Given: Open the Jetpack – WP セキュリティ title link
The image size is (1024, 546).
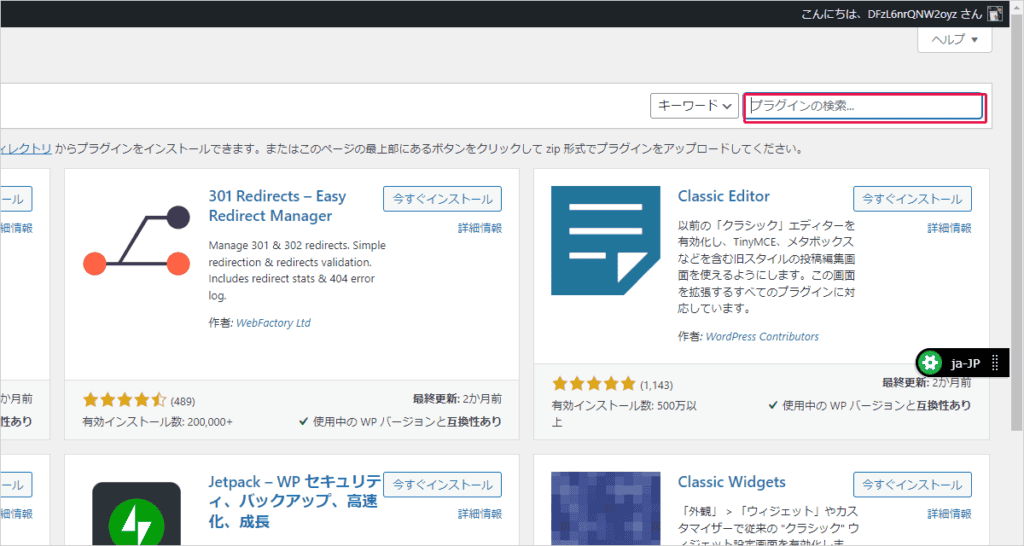Looking at the screenshot, I should (x=295, y=502).
